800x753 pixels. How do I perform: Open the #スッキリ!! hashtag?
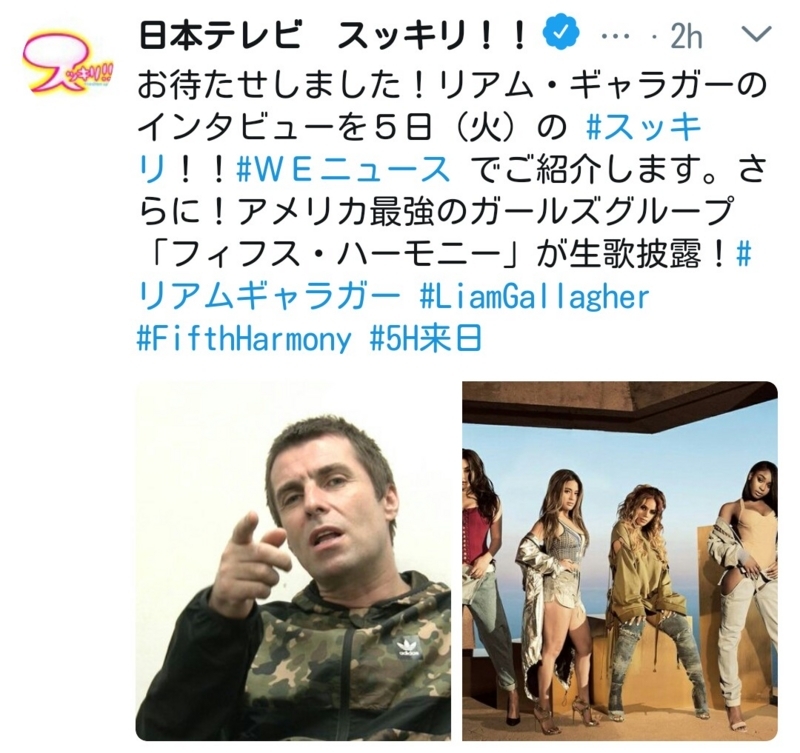coord(419,149)
